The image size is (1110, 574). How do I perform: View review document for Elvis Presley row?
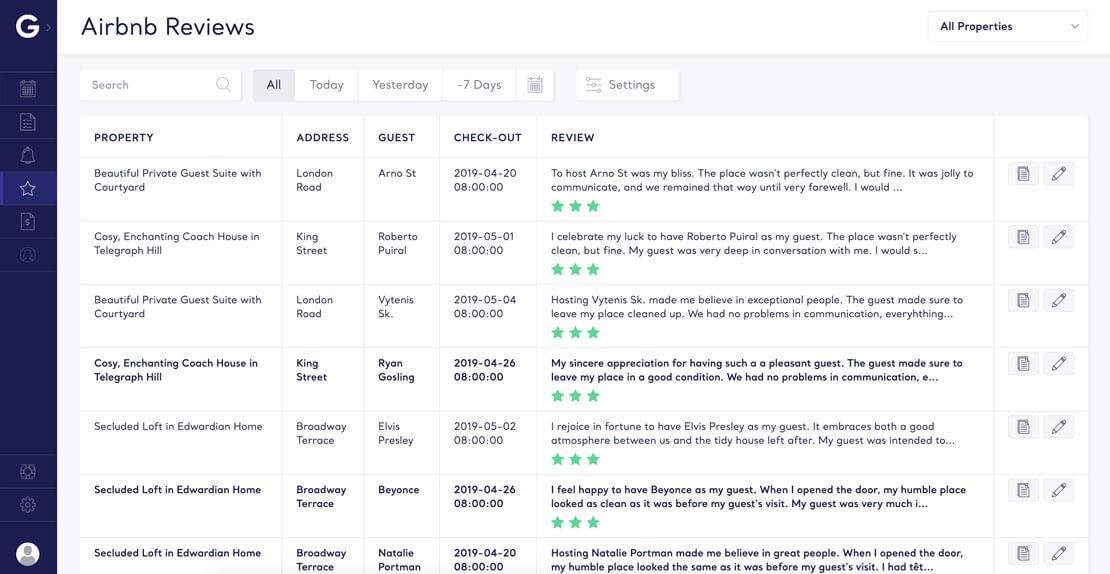tap(1024, 427)
